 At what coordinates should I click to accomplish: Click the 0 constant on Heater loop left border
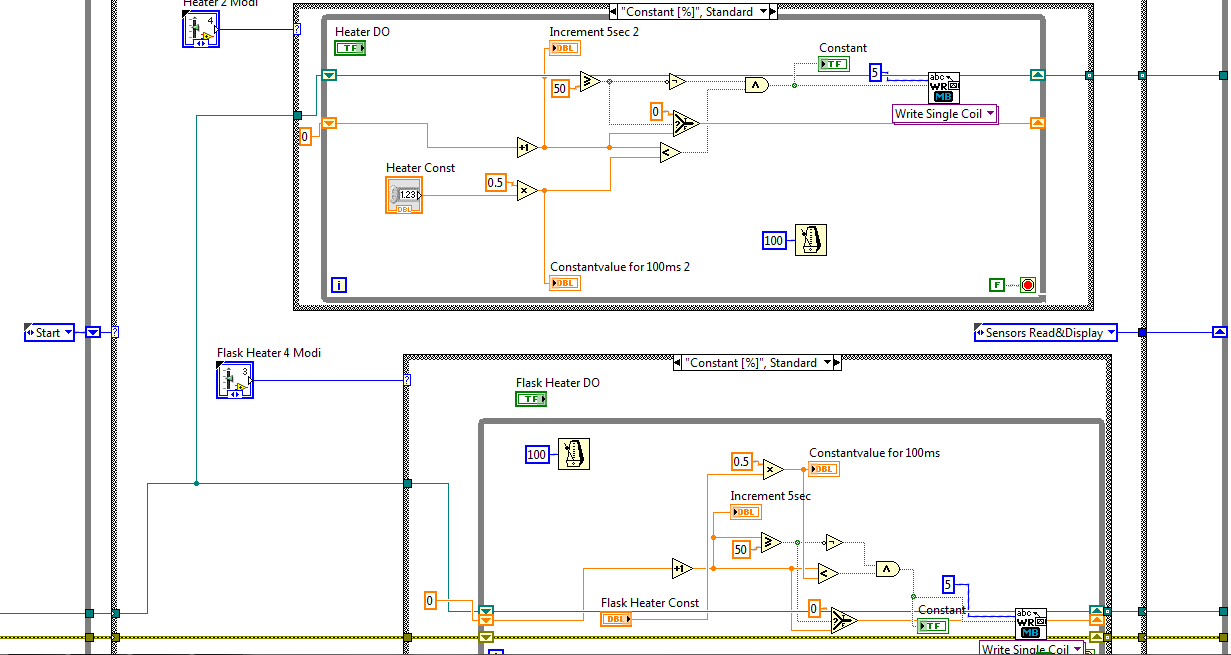(x=307, y=136)
